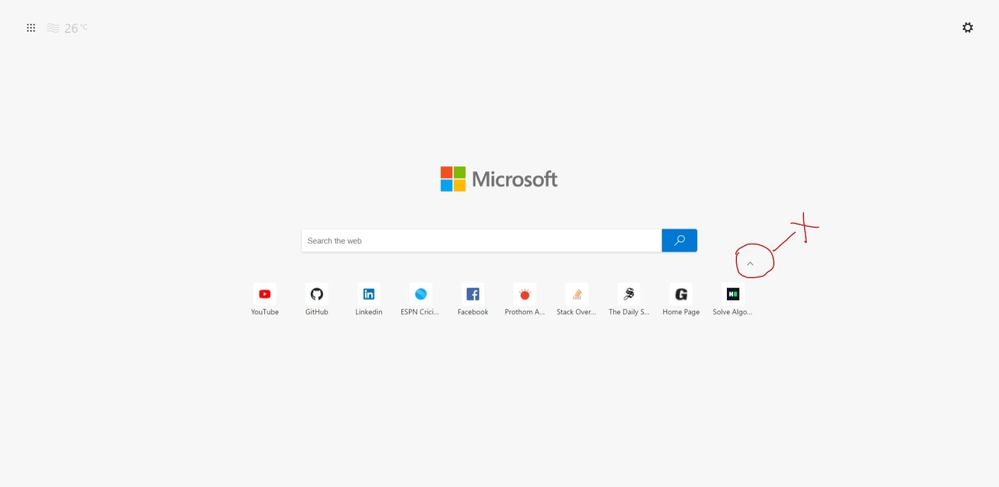
Task: Open the ESPN Cricinfo quick link tile
Action: pyautogui.click(x=420, y=300)
